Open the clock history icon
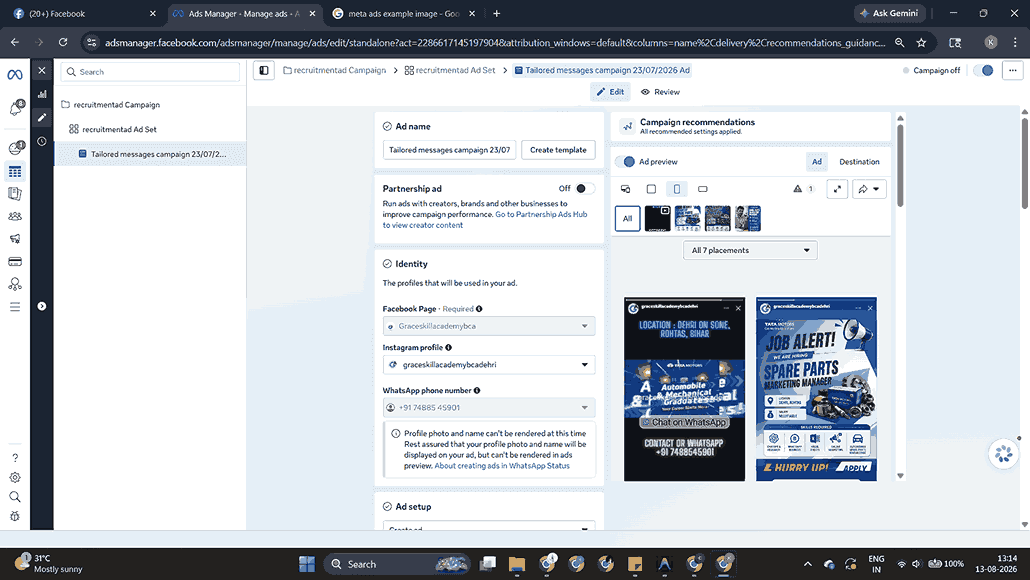Screen dimensions: 1030x580 42,141
